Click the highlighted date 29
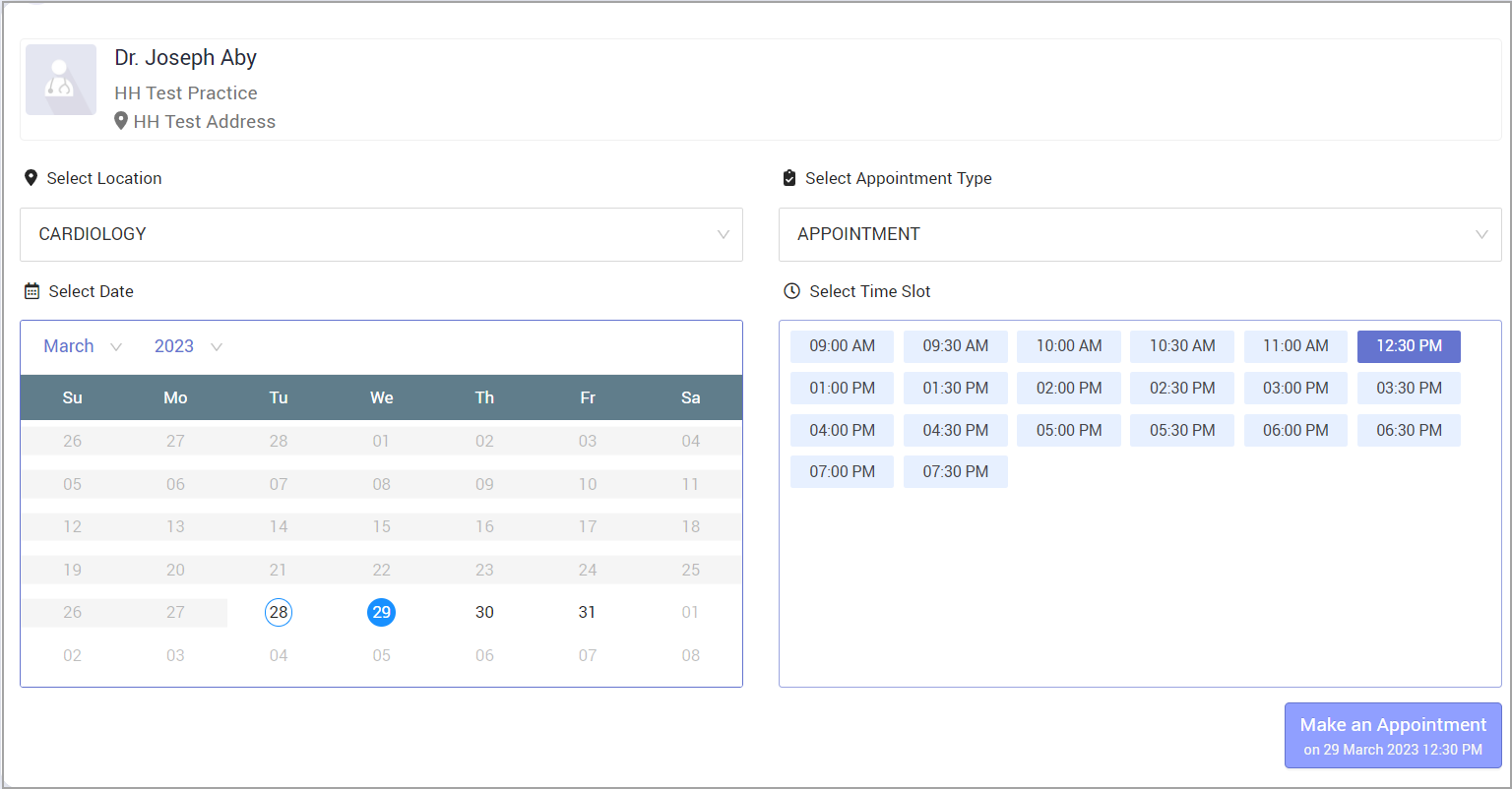1512x789 pixels. [382, 612]
